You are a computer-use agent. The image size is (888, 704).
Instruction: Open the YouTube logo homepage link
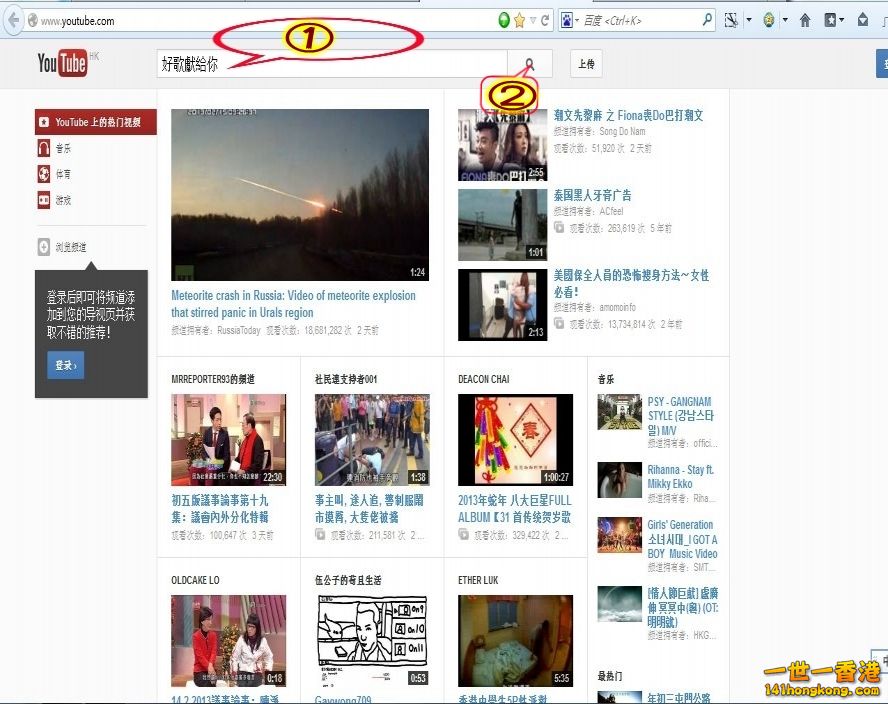[x=63, y=64]
